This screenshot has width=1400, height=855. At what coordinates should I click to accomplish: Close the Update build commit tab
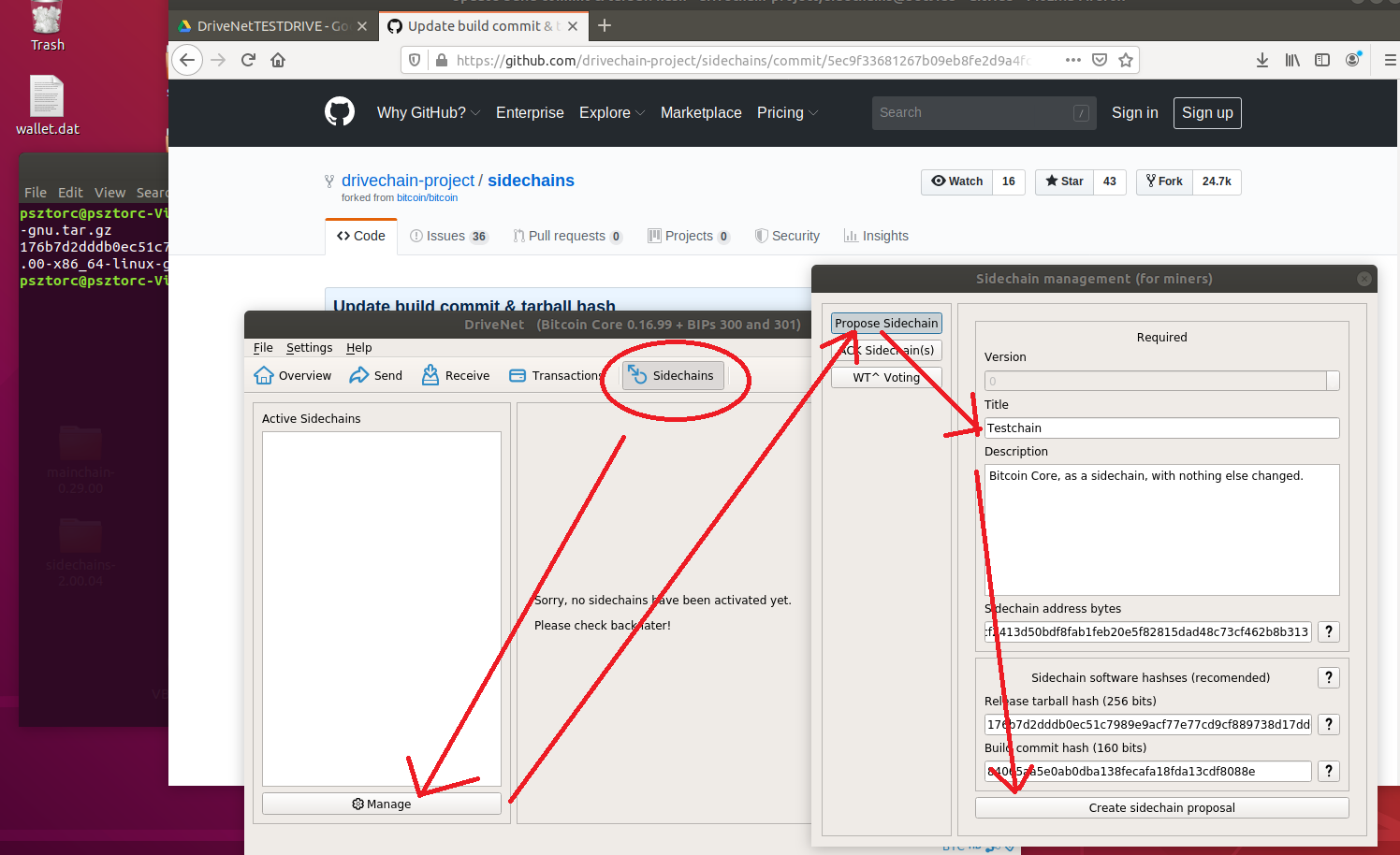pyautogui.click(x=573, y=26)
